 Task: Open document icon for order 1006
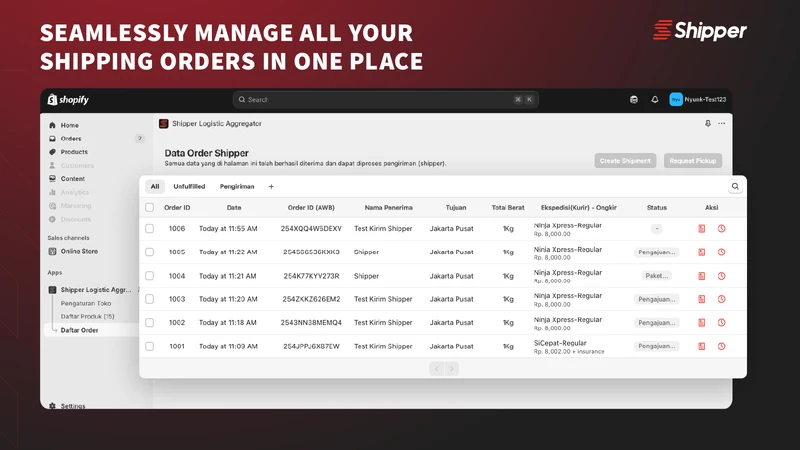(702, 229)
